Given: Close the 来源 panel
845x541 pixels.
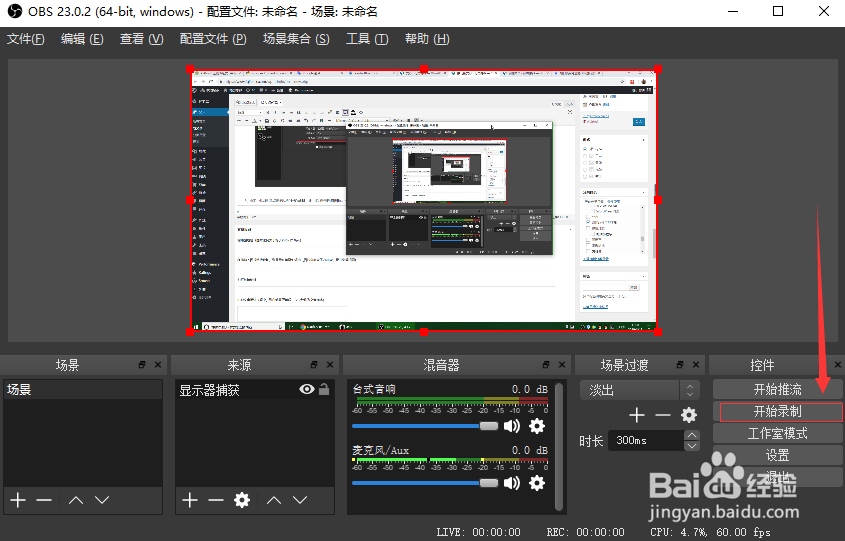Looking at the screenshot, I should point(330,365).
